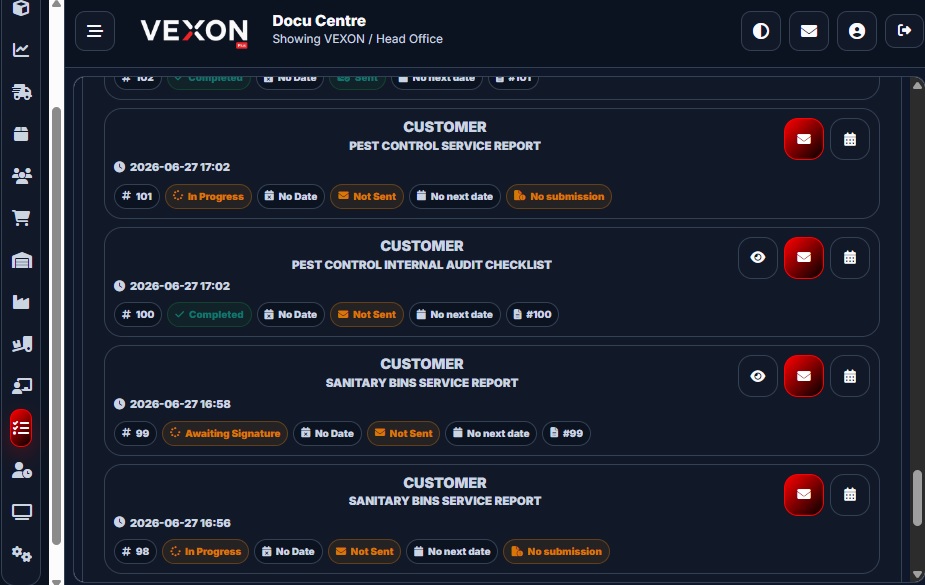Viewport: 925px width, 585px height.
Task: Open the cube sidebar icon
Action: tap(21, 8)
